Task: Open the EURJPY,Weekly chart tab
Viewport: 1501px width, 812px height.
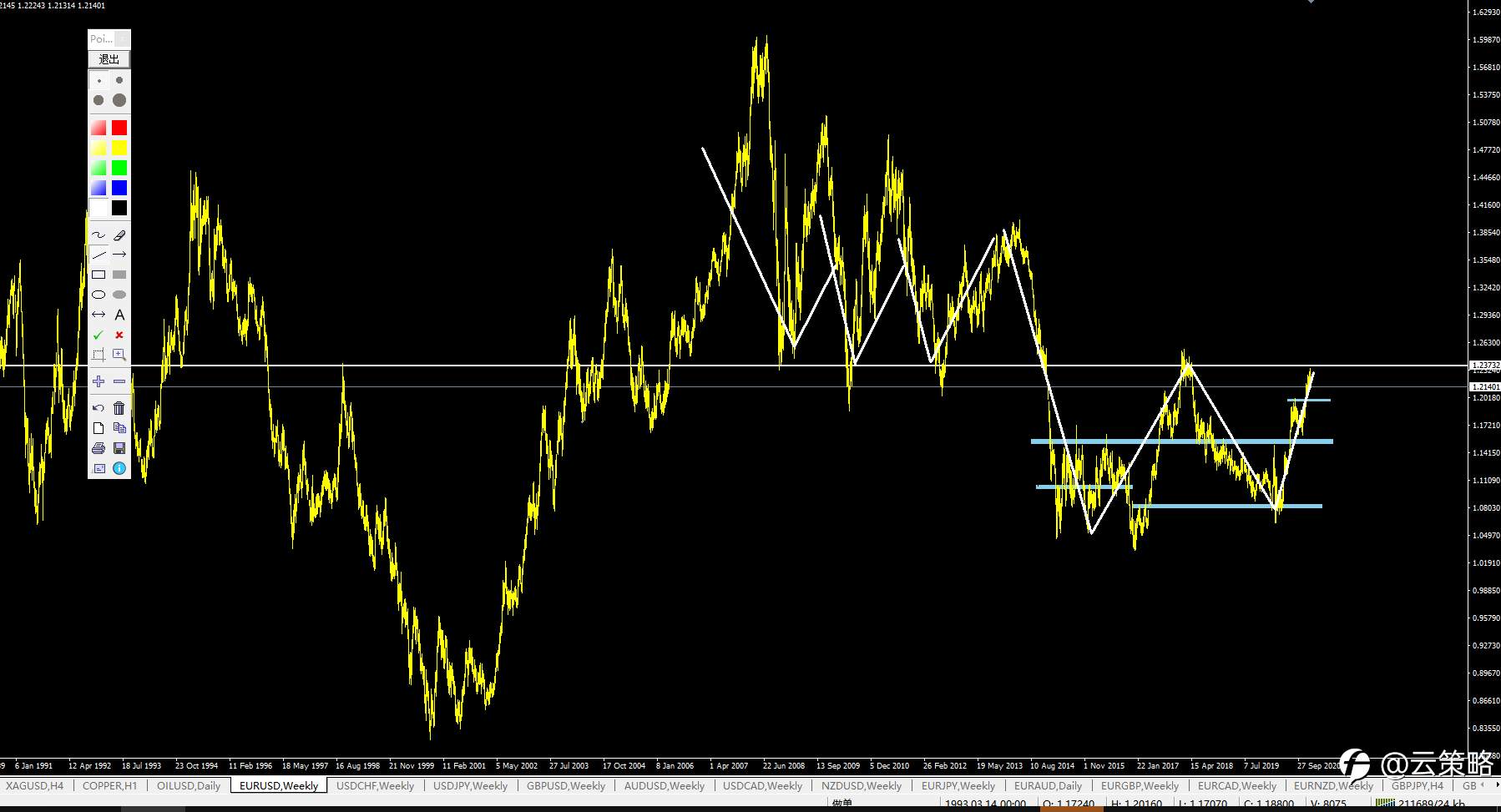Action: tap(958, 785)
